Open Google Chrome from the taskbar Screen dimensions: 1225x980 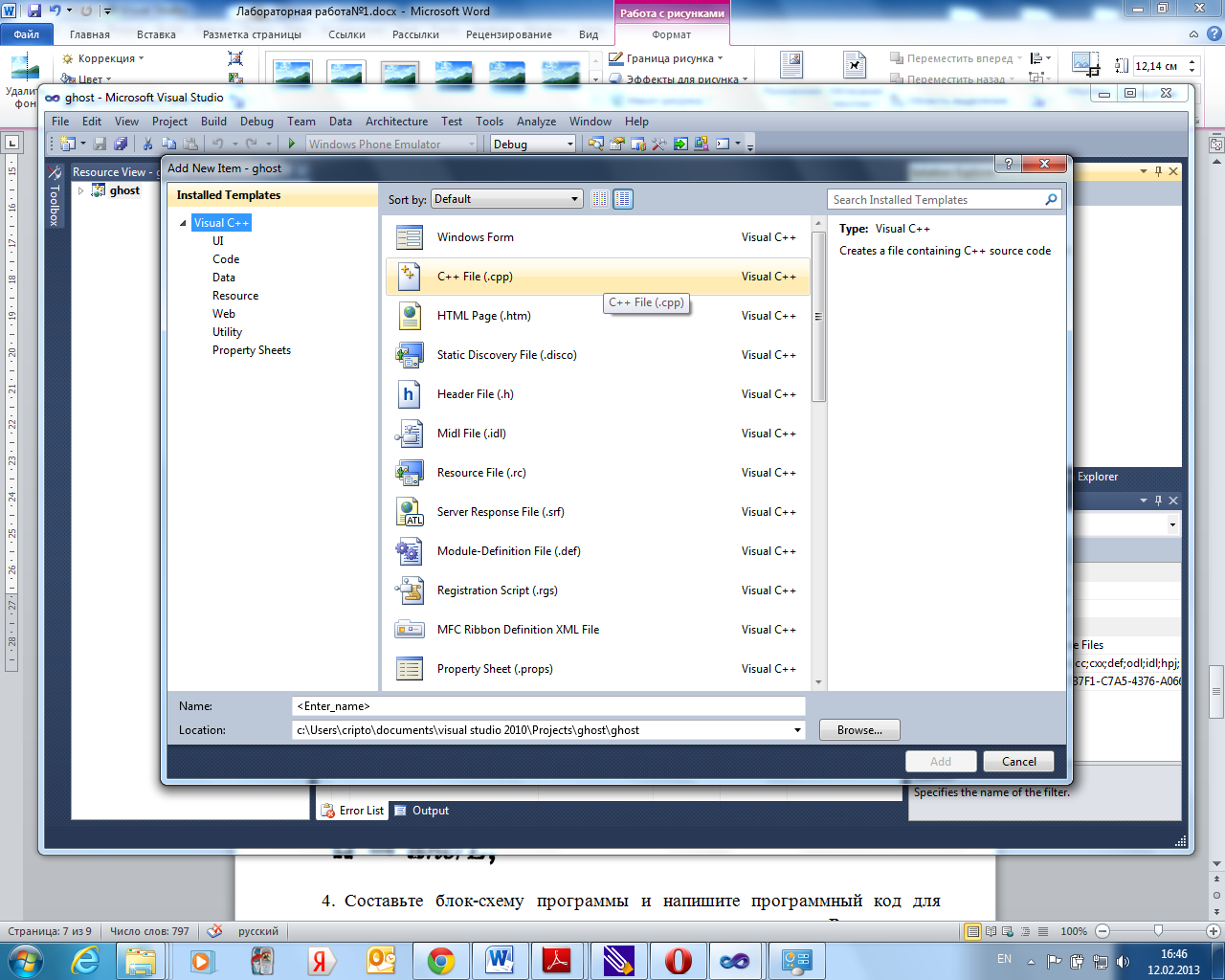[441, 960]
